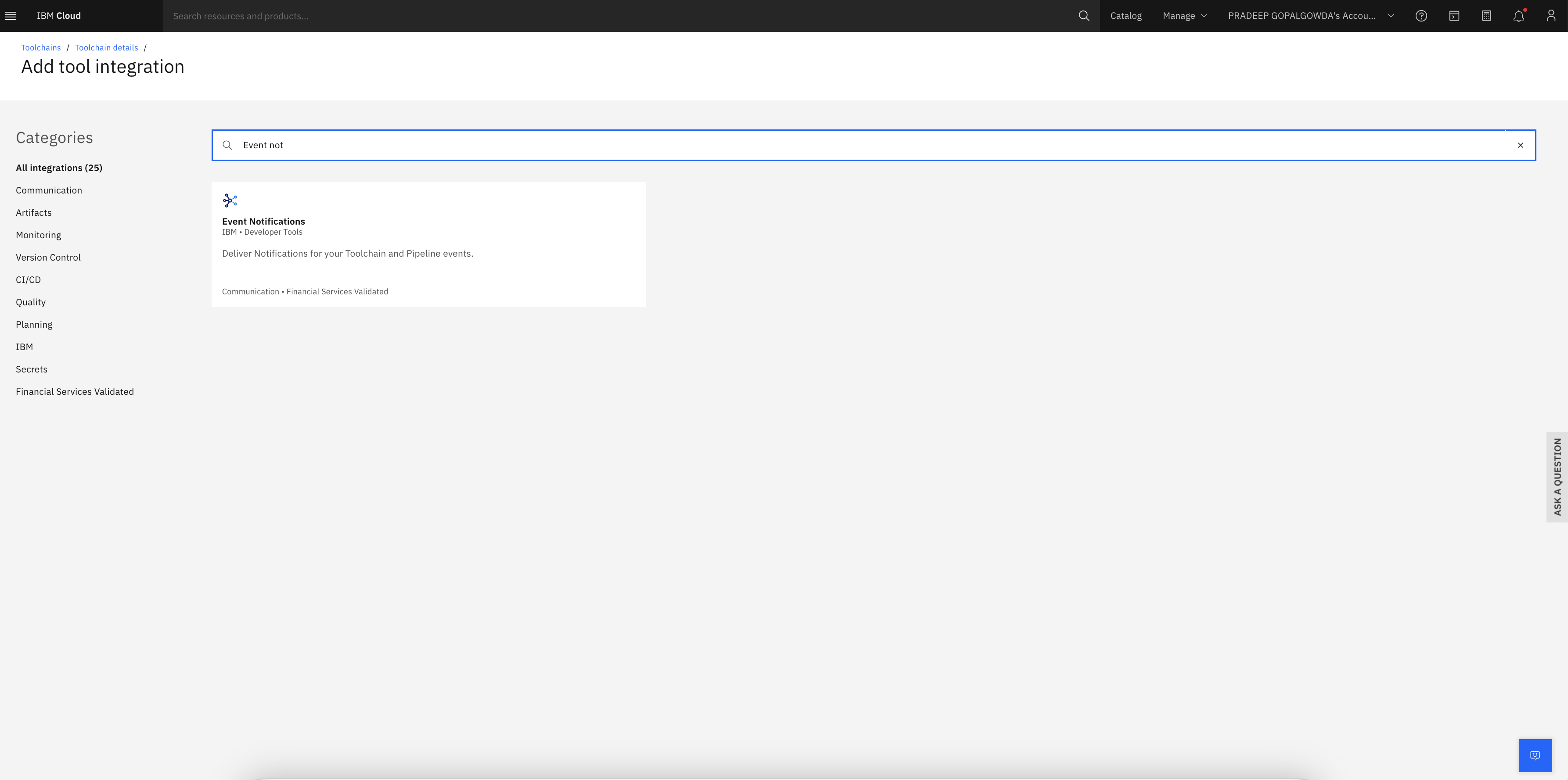Select the Financial Services Validated category
This screenshot has height=780, width=1568.
pos(74,391)
